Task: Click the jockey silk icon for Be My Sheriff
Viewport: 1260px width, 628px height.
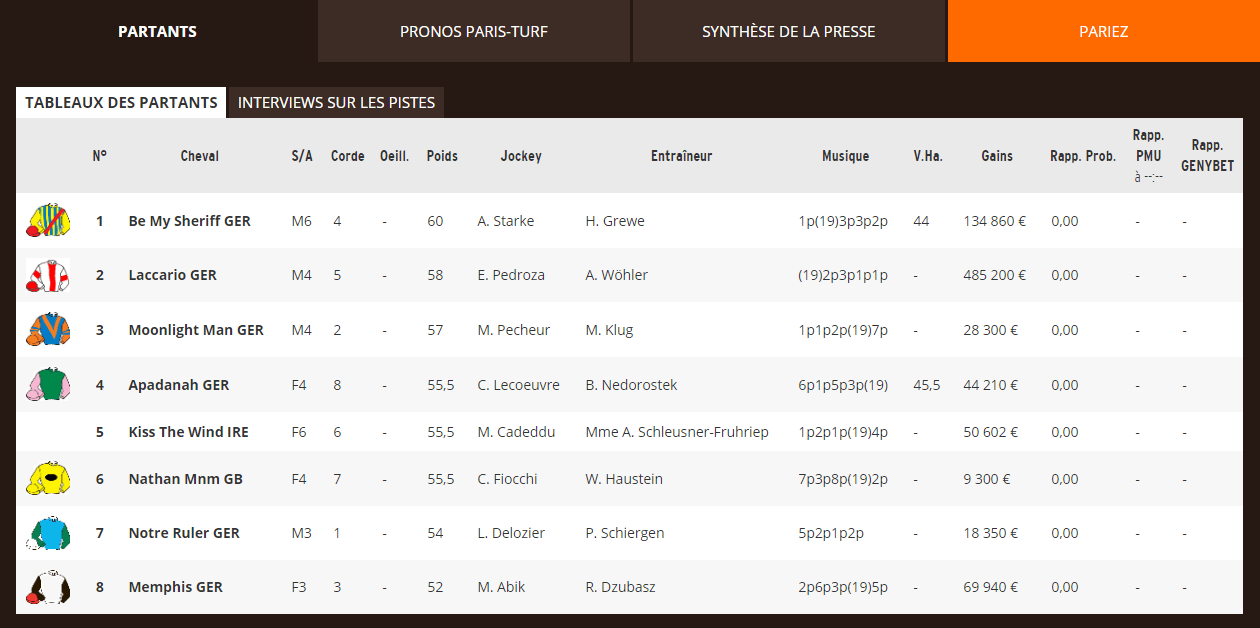Action: point(48,221)
